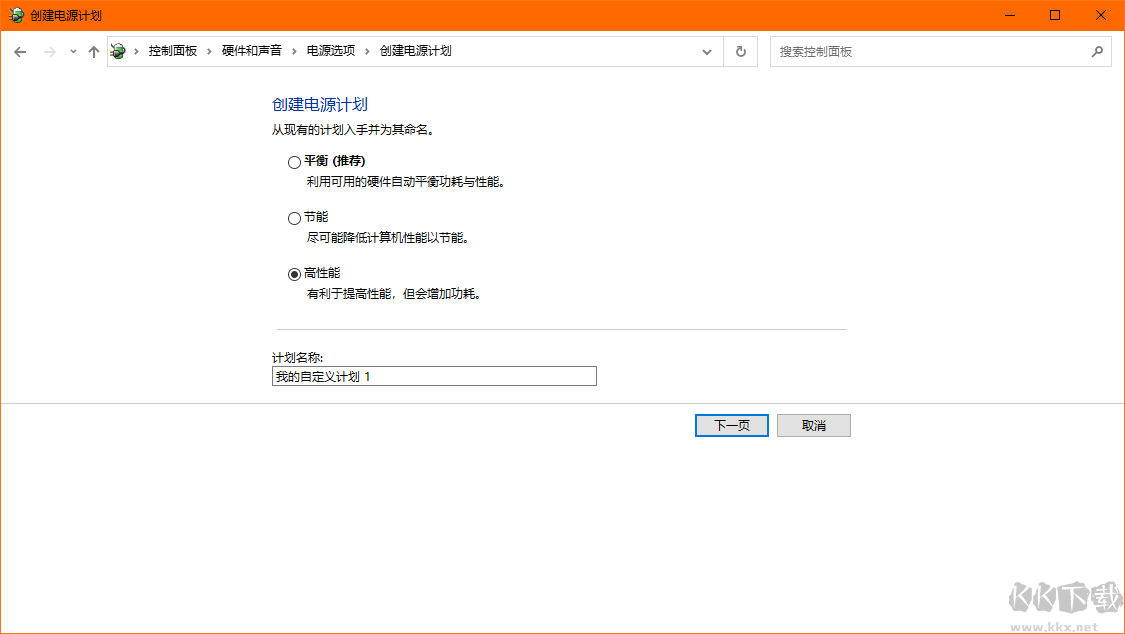Navigate to 控制面板 via the breadcrumb
The width and height of the screenshot is (1125, 634).
click(x=172, y=51)
